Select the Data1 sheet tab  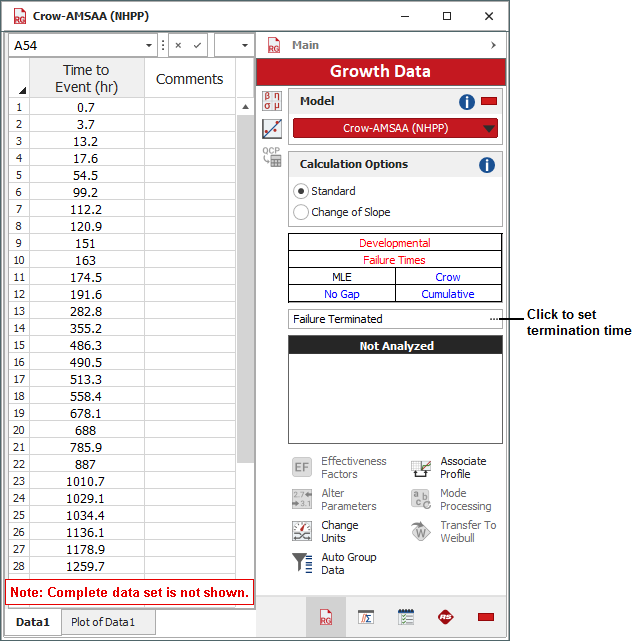(x=33, y=622)
